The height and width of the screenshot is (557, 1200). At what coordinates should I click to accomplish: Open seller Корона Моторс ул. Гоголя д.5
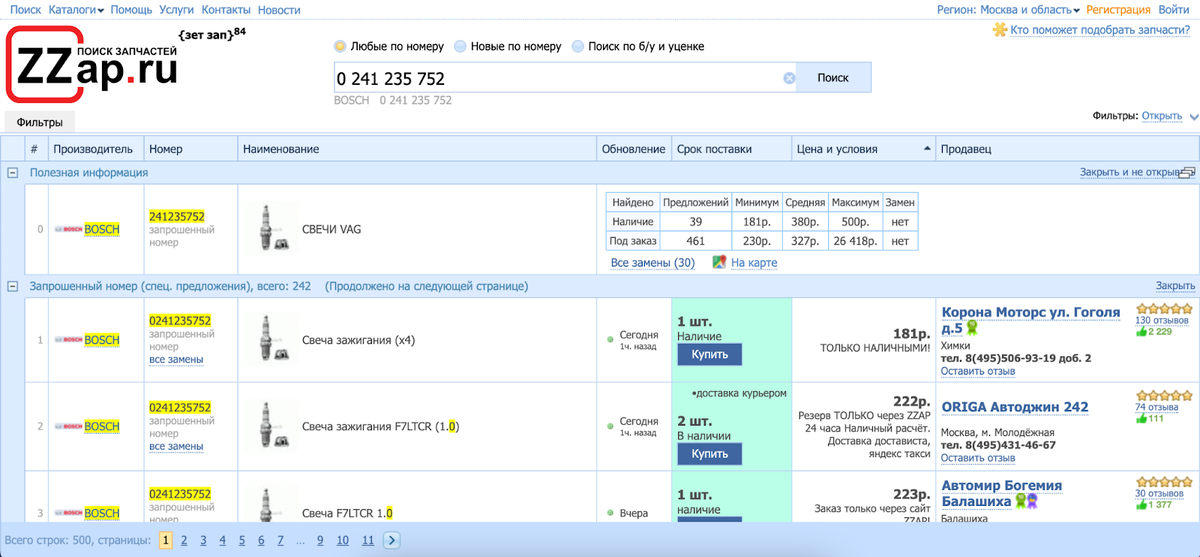(x=1031, y=320)
